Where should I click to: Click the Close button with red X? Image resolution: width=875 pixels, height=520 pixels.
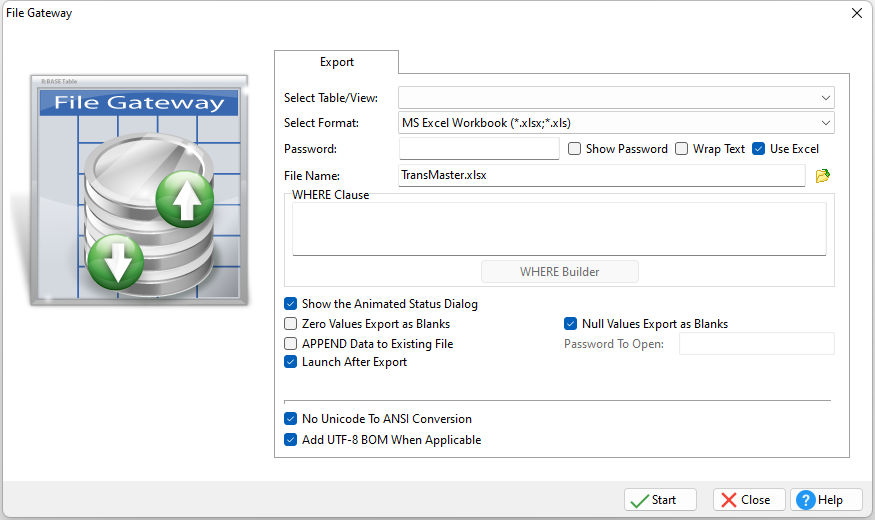tap(749, 500)
